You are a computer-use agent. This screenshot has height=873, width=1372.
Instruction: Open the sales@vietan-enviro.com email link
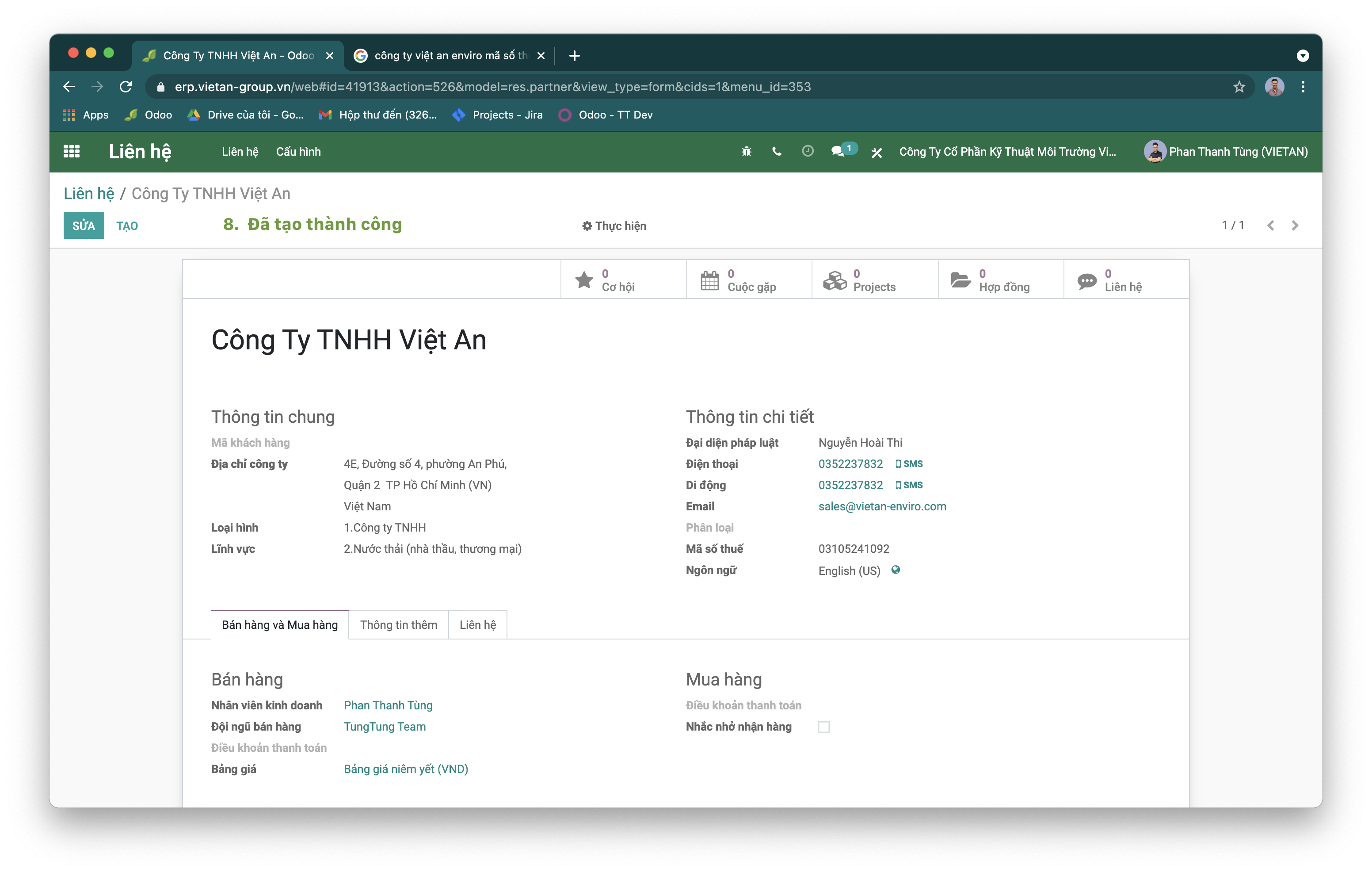(881, 506)
